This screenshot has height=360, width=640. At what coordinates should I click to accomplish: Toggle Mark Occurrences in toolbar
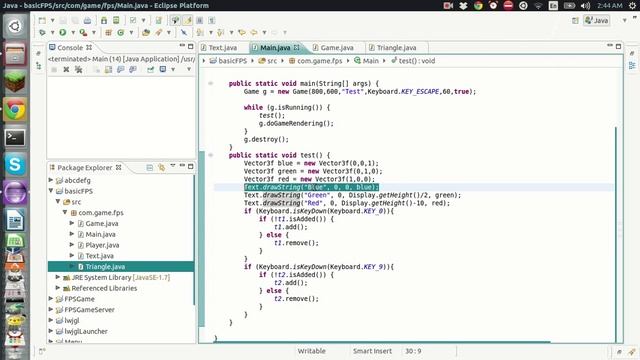pyautogui.click(x=187, y=20)
